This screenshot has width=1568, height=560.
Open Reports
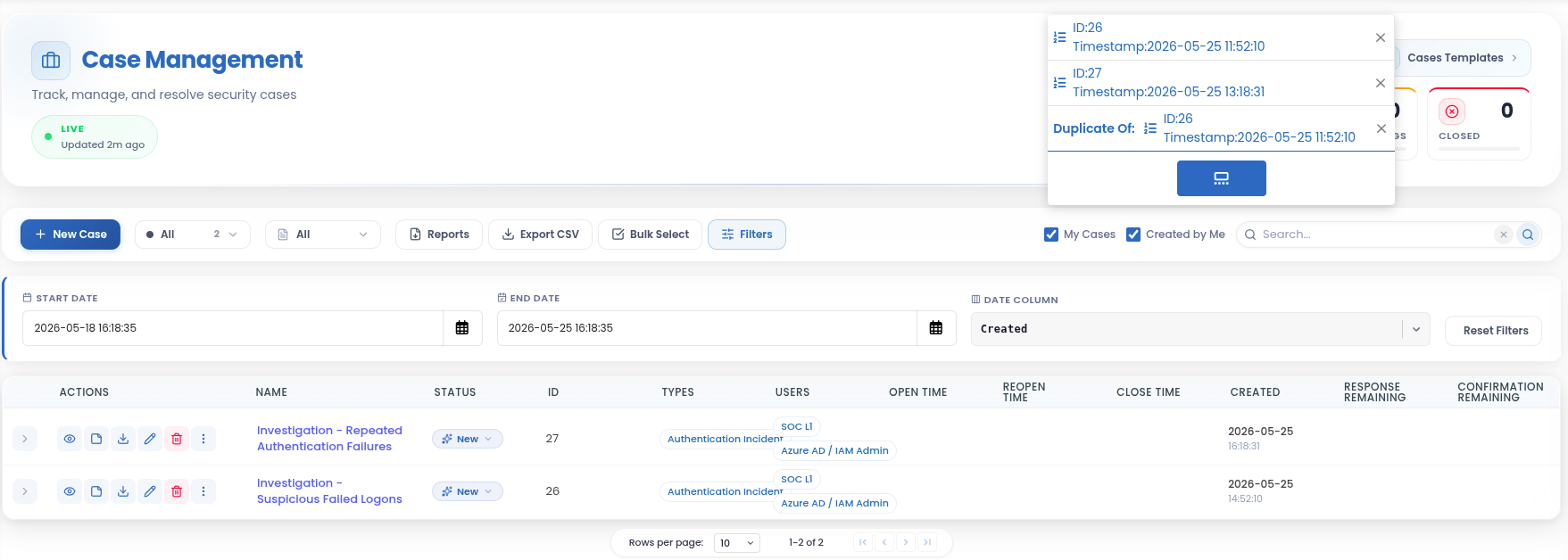coord(439,235)
